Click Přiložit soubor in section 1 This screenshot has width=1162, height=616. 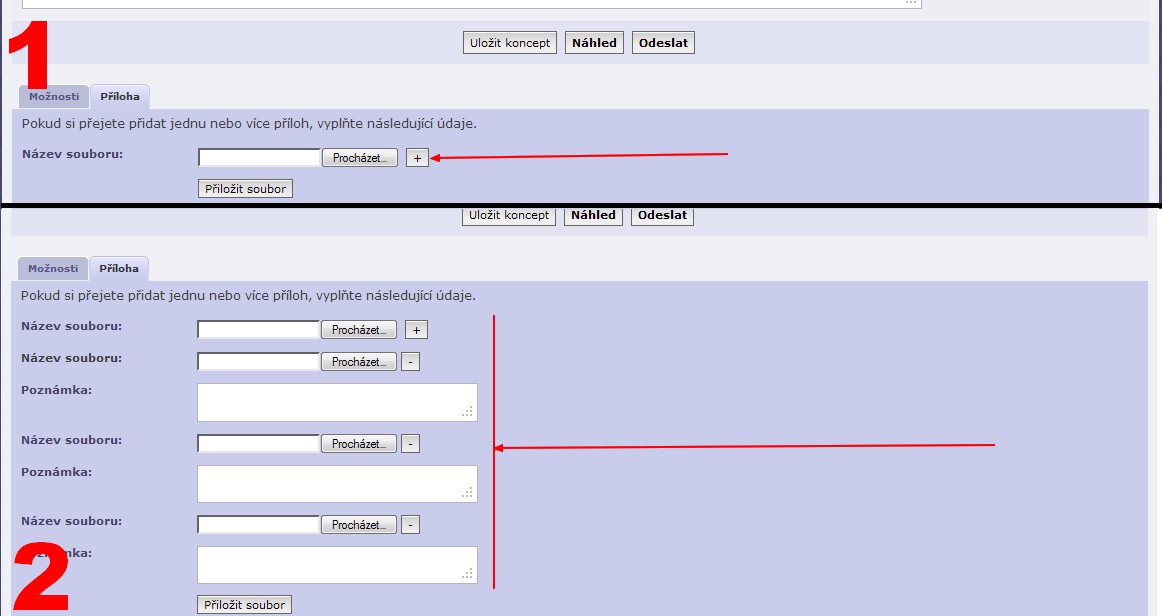[245, 188]
